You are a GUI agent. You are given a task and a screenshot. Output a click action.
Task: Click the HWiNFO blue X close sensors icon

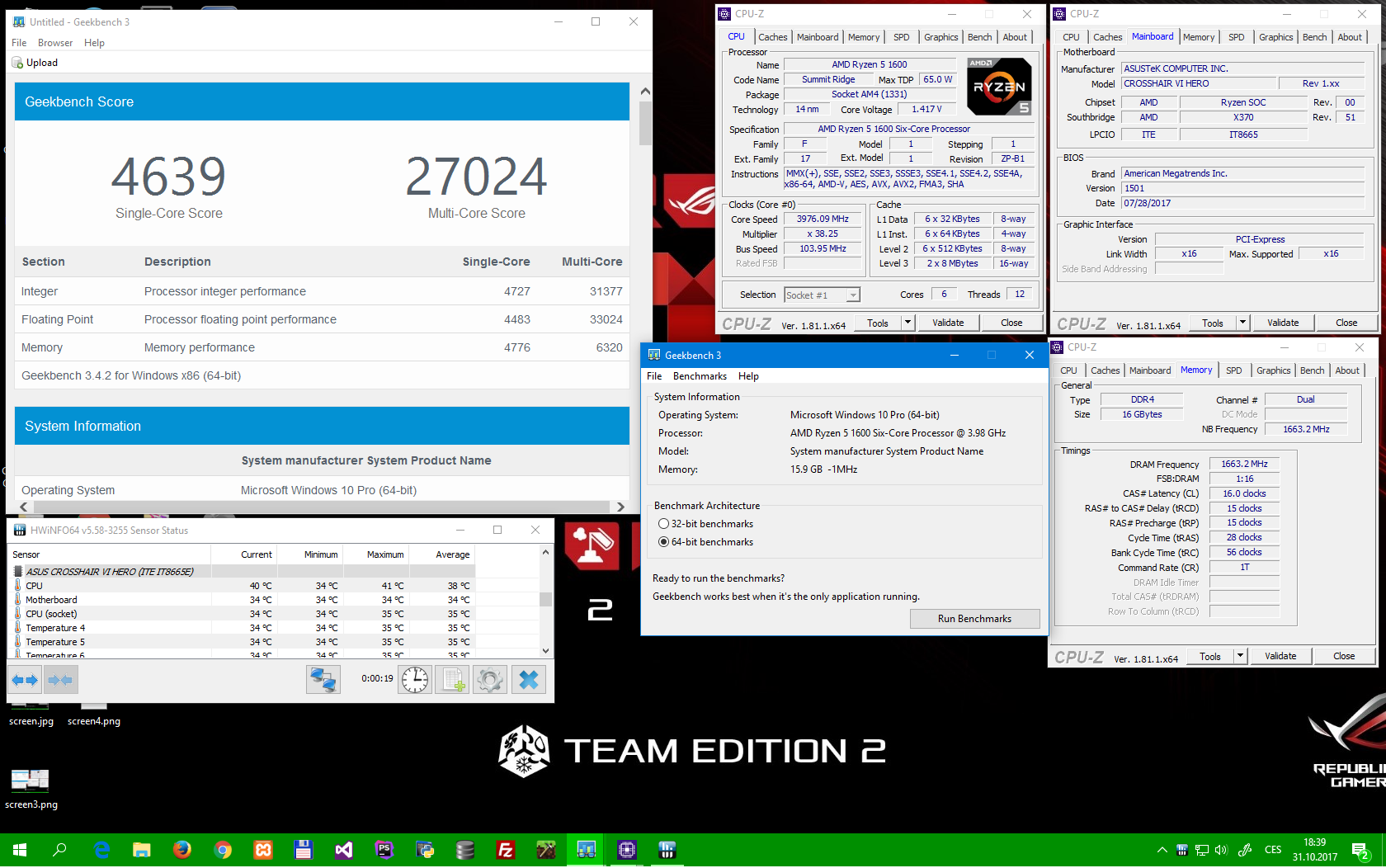pyautogui.click(x=529, y=680)
